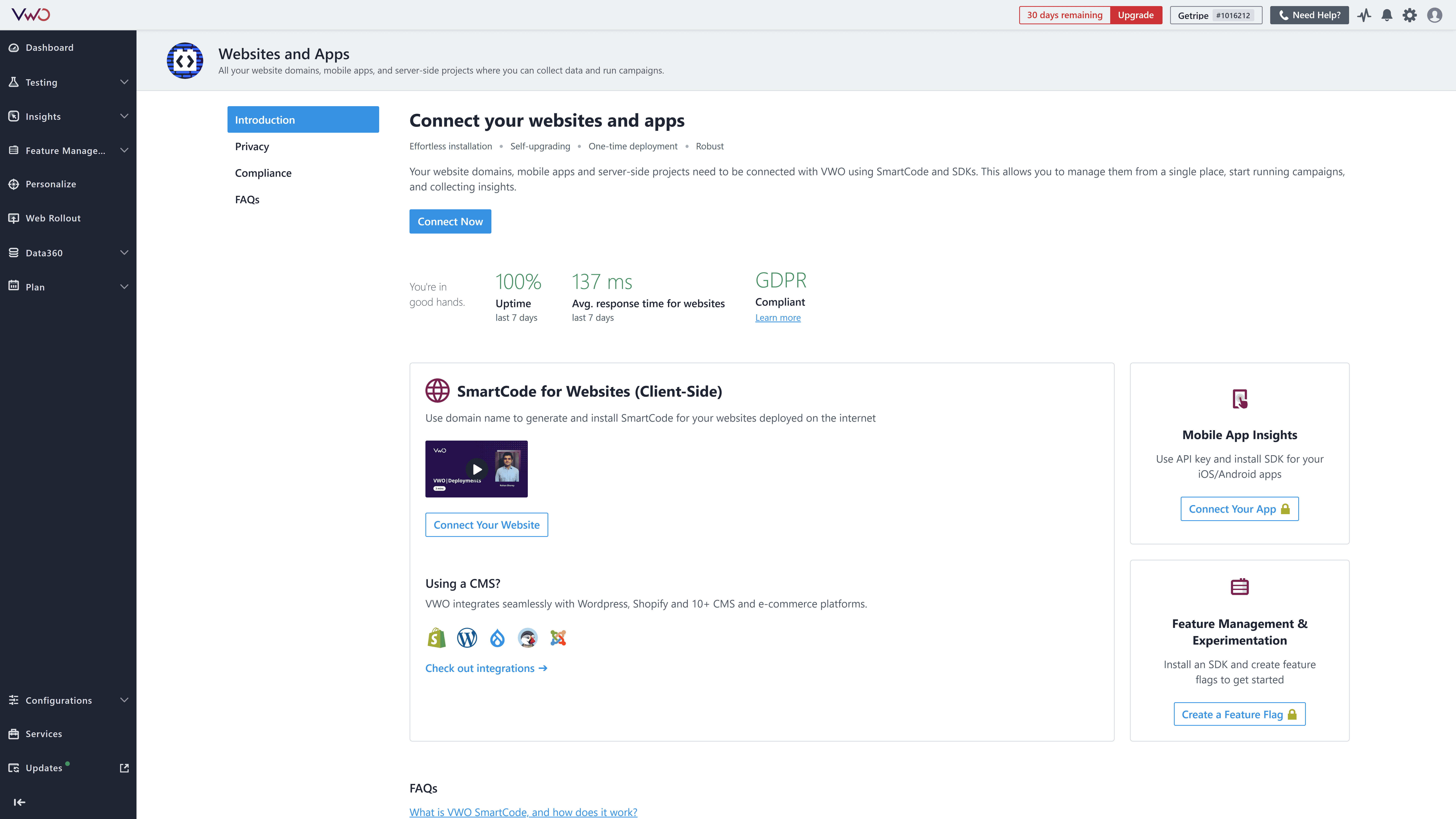Click Connect Your App button
Screen dimensions: 1456x819
[x=1239, y=509]
